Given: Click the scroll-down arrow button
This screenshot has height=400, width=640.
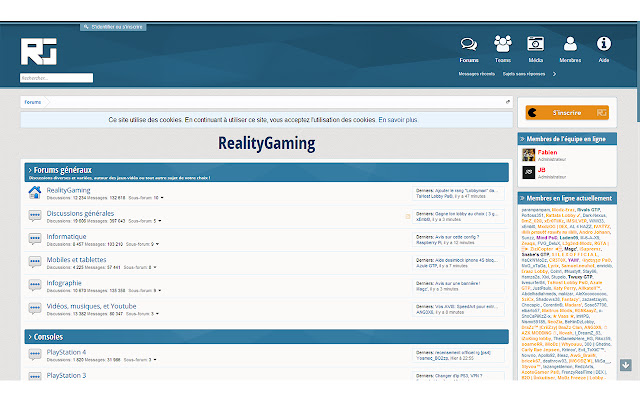Looking at the screenshot, I should tap(625, 365).
